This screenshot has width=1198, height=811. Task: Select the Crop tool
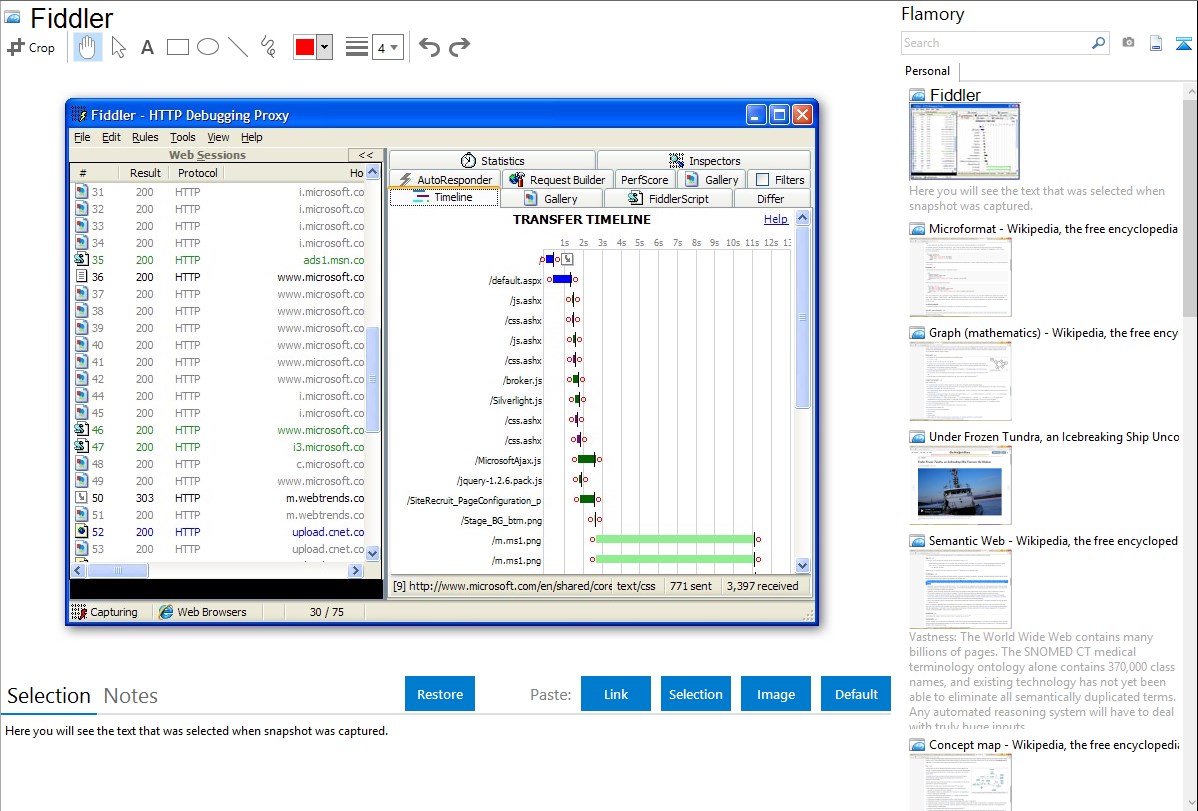(31, 47)
